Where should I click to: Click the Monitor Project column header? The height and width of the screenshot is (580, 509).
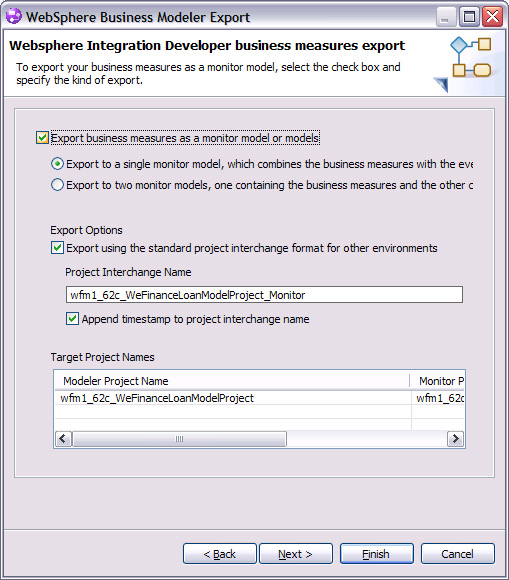(438, 381)
